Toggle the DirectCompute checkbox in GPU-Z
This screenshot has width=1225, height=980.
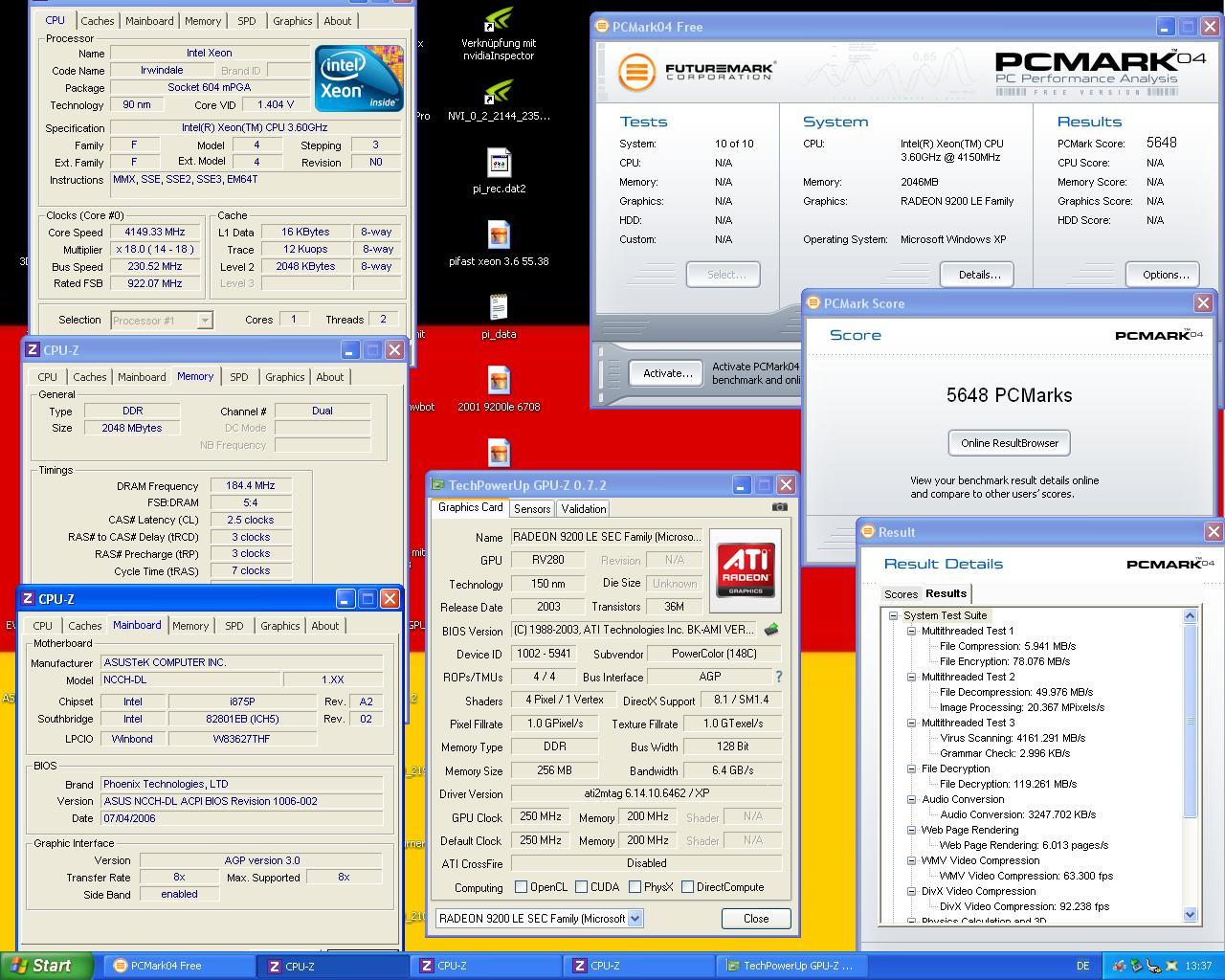tap(687, 887)
